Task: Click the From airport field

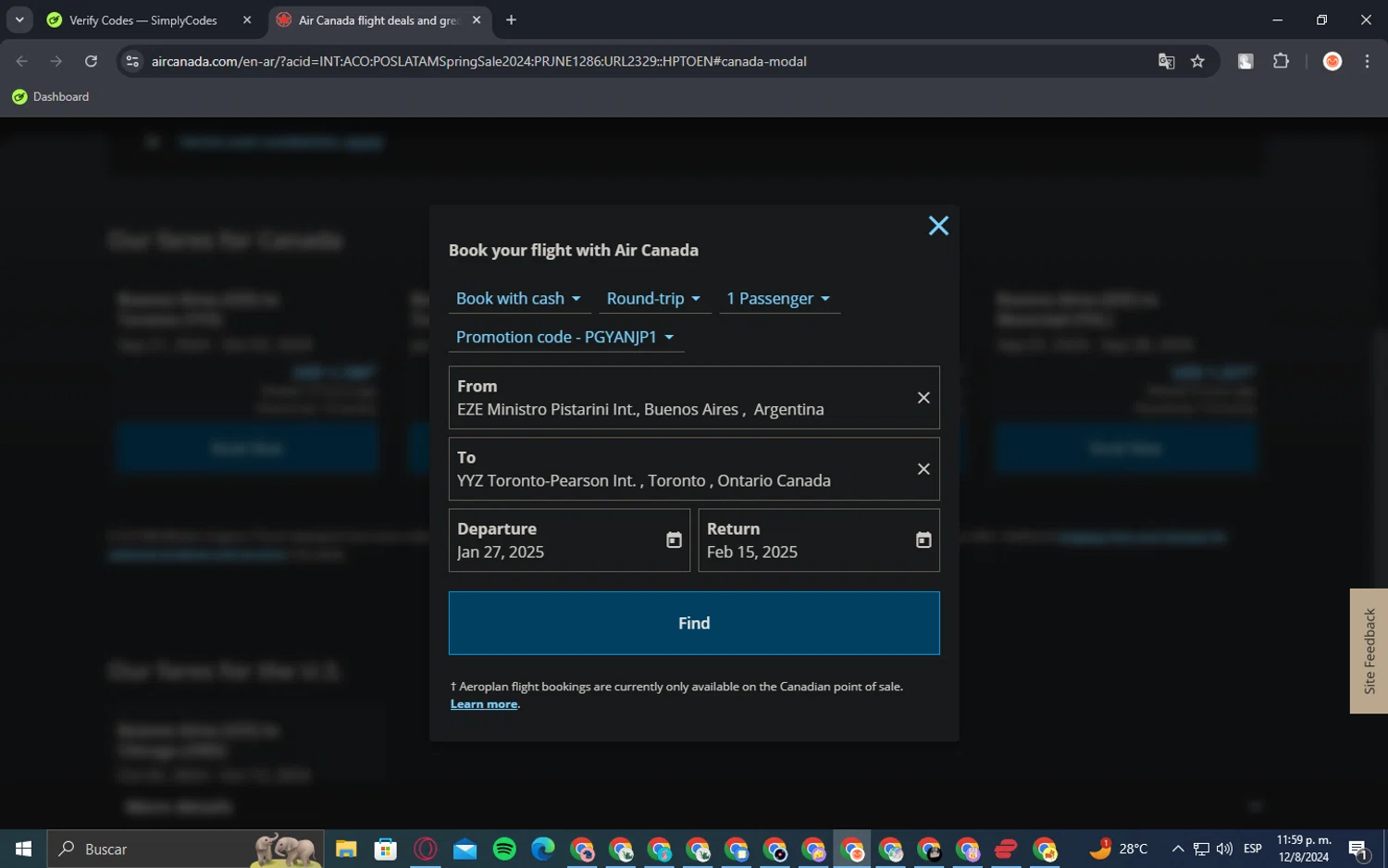Action: pyautogui.click(x=694, y=398)
